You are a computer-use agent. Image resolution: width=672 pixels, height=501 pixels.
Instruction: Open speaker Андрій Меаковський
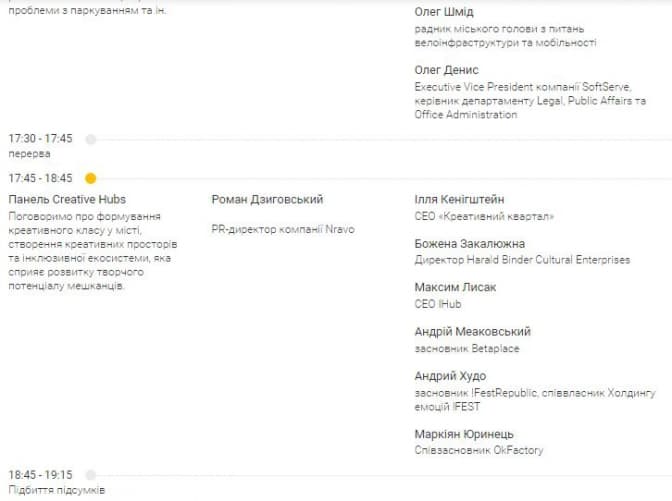click(x=472, y=332)
